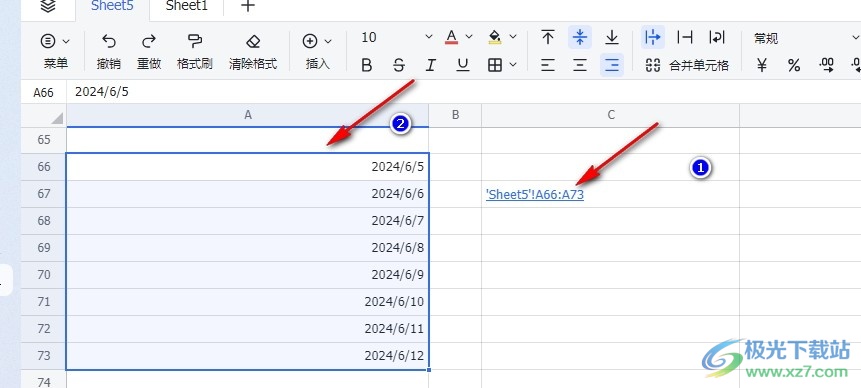Open the sheet layers icon left of tabs

(x=48, y=6)
